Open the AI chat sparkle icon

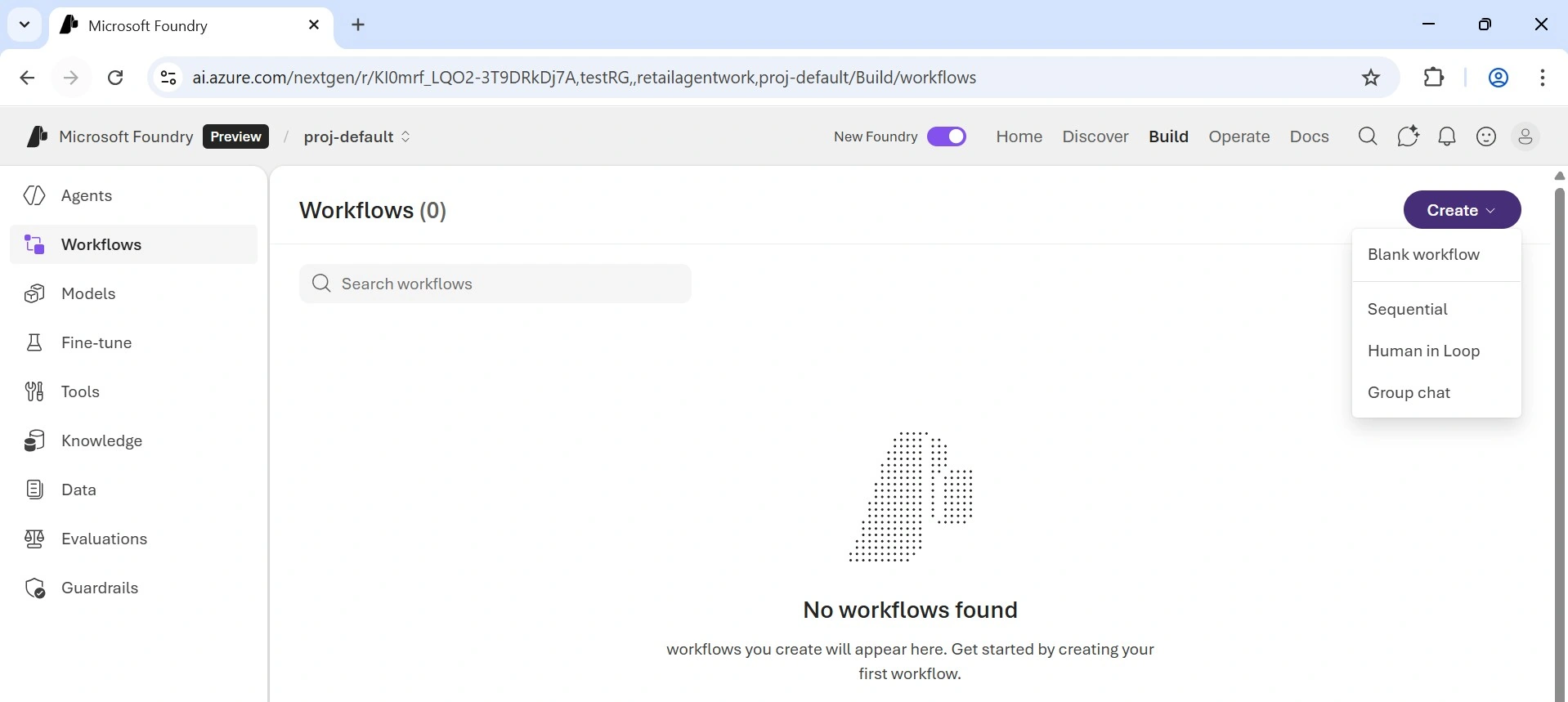click(1408, 136)
